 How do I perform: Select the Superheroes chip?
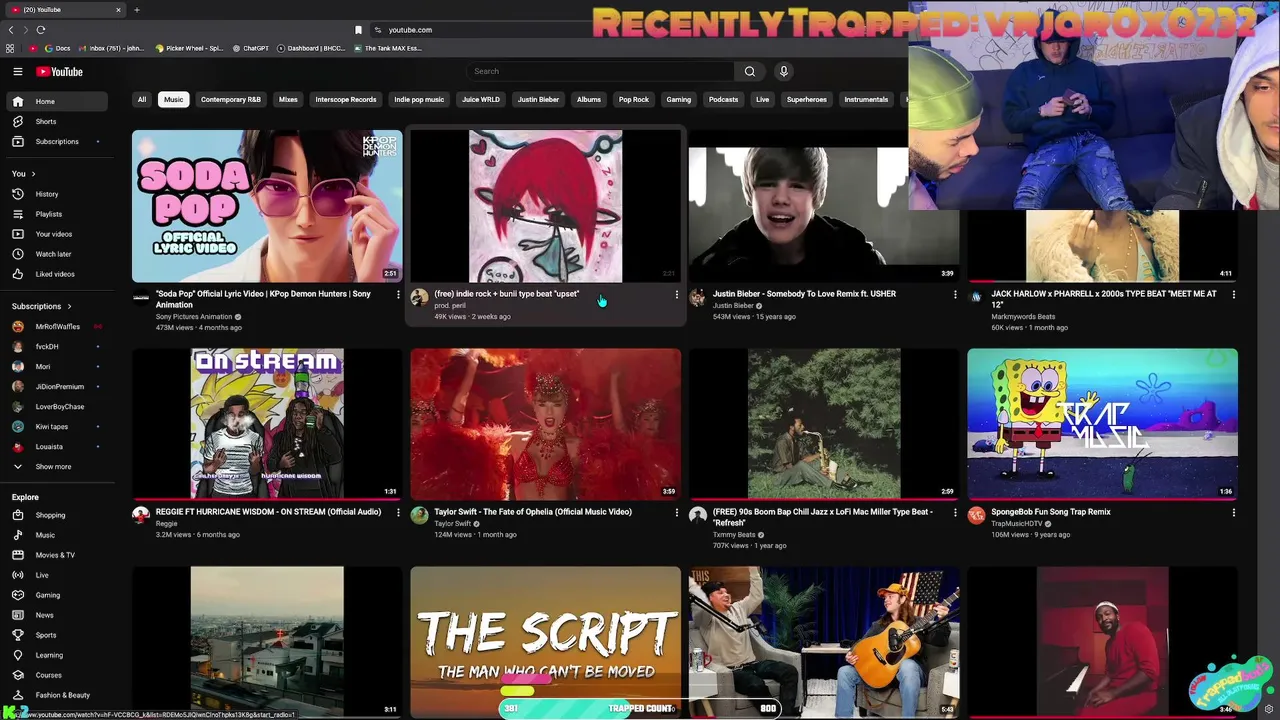point(807,100)
